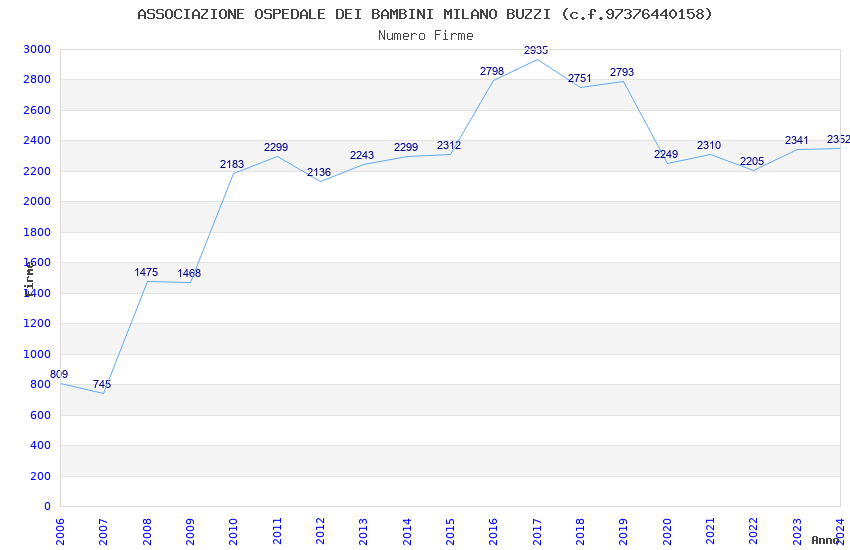The height and width of the screenshot is (550, 850).
Task: Click the 2249 data label
Action: [666, 154]
